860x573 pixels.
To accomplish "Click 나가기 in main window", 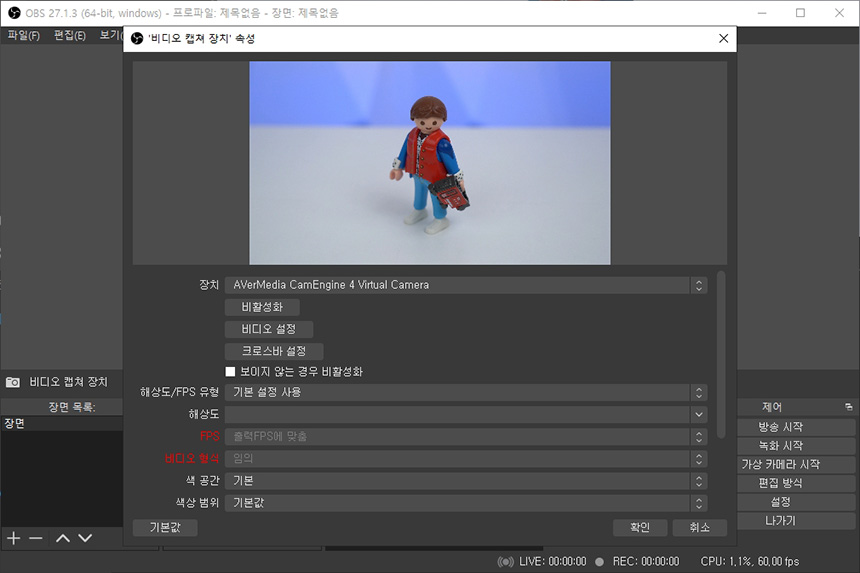I will [x=797, y=520].
